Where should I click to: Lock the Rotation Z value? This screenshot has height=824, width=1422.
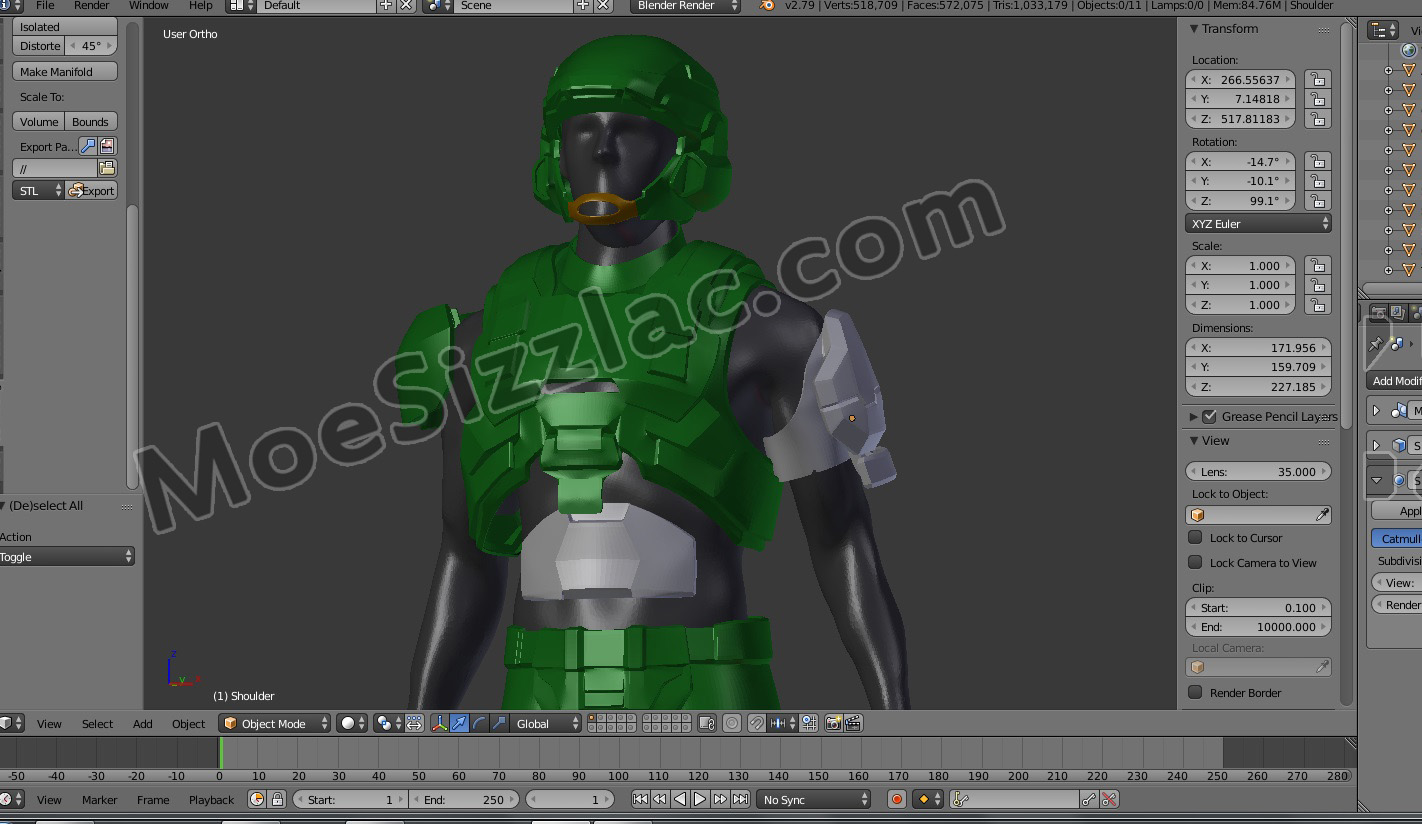pos(1318,200)
